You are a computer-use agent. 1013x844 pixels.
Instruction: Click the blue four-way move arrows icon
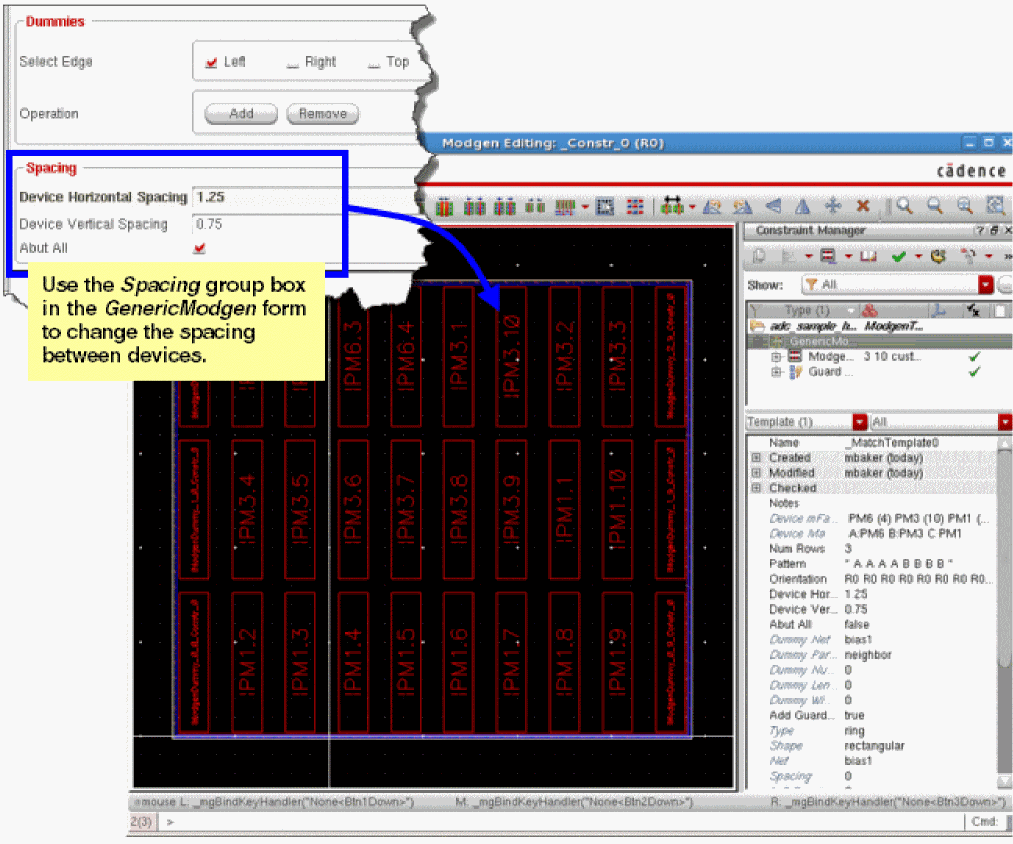point(833,206)
